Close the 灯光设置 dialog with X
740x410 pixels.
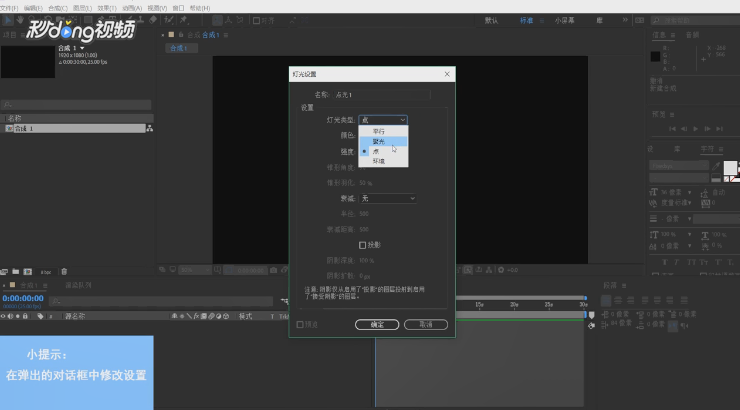tap(447, 74)
